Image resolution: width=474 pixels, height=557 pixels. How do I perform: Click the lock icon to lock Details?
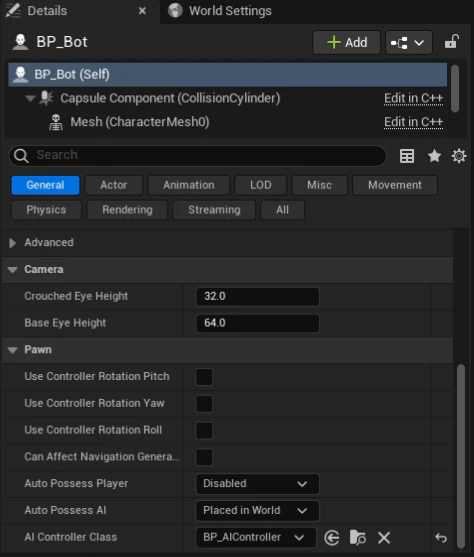[452, 42]
